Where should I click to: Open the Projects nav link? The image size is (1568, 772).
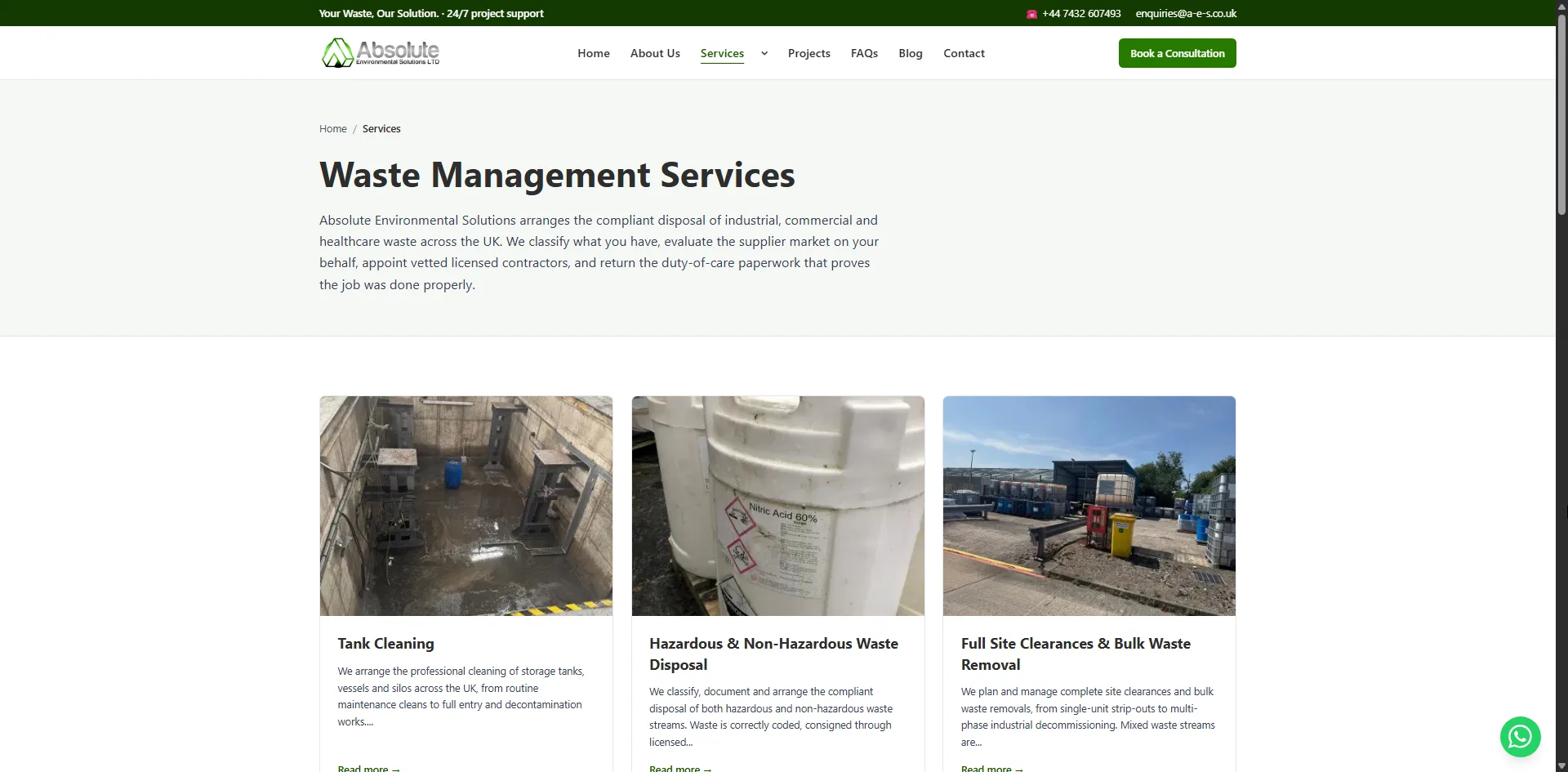(x=808, y=53)
